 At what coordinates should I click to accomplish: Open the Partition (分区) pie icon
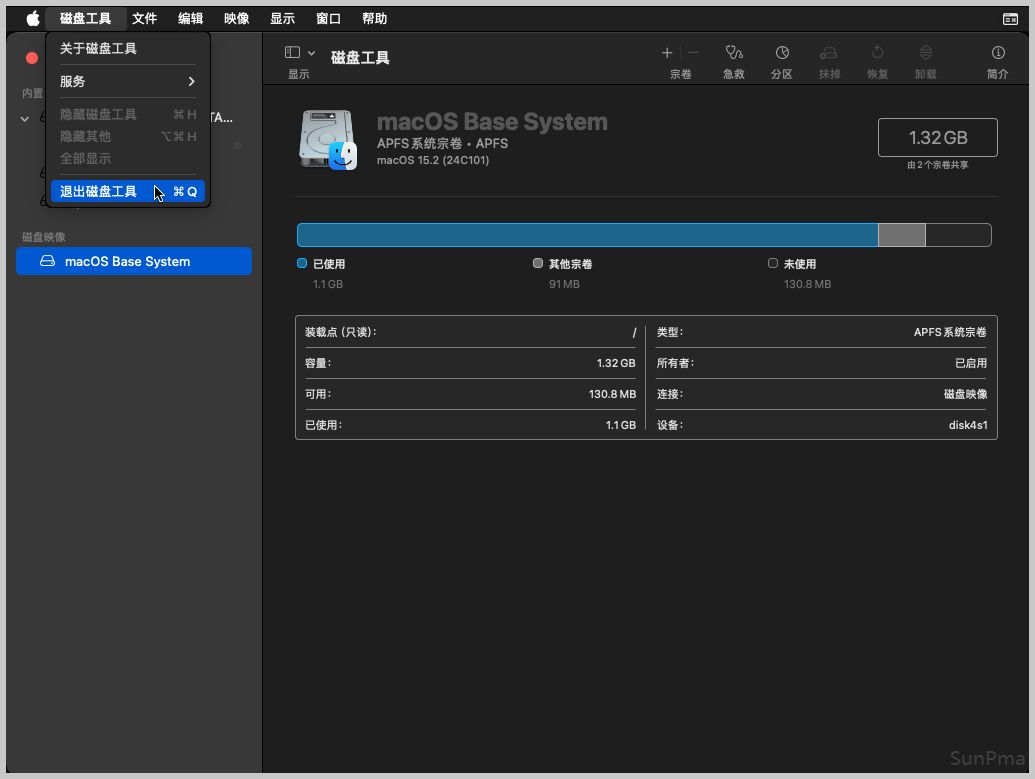[782, 53]
